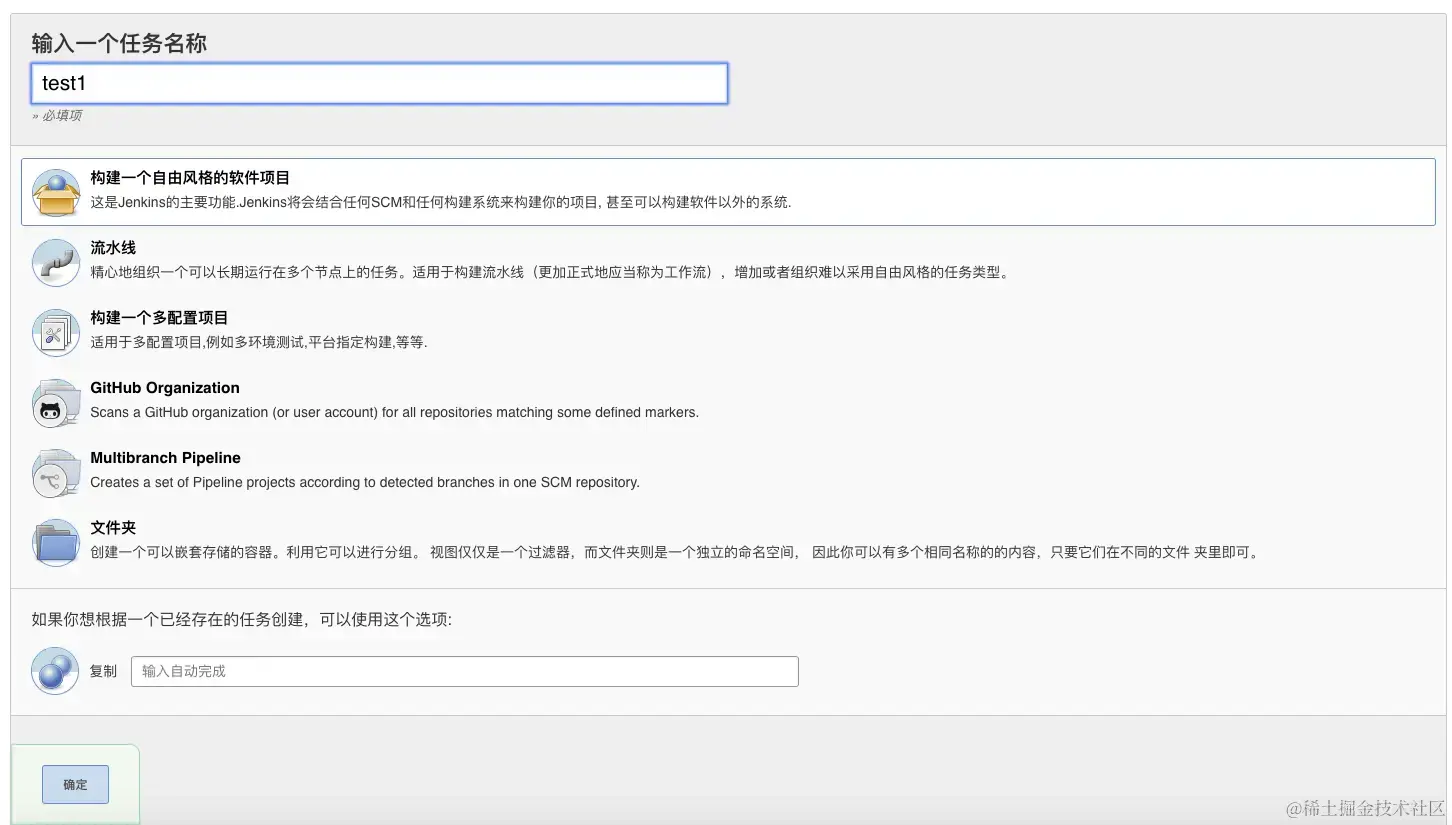Click description starting with 创建一个可以嵌套存储的容器

674,552
